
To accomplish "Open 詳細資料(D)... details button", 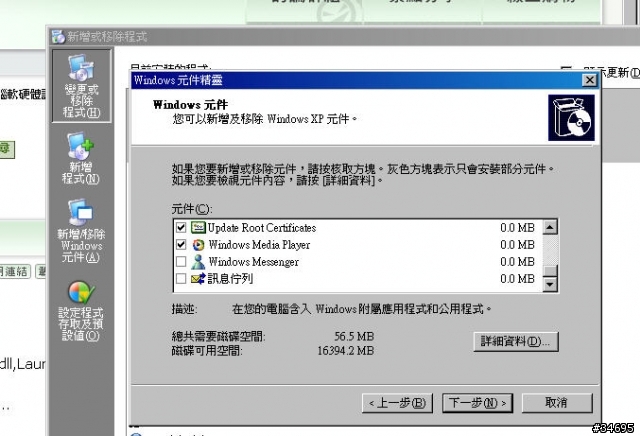I will tap(516, 341).
